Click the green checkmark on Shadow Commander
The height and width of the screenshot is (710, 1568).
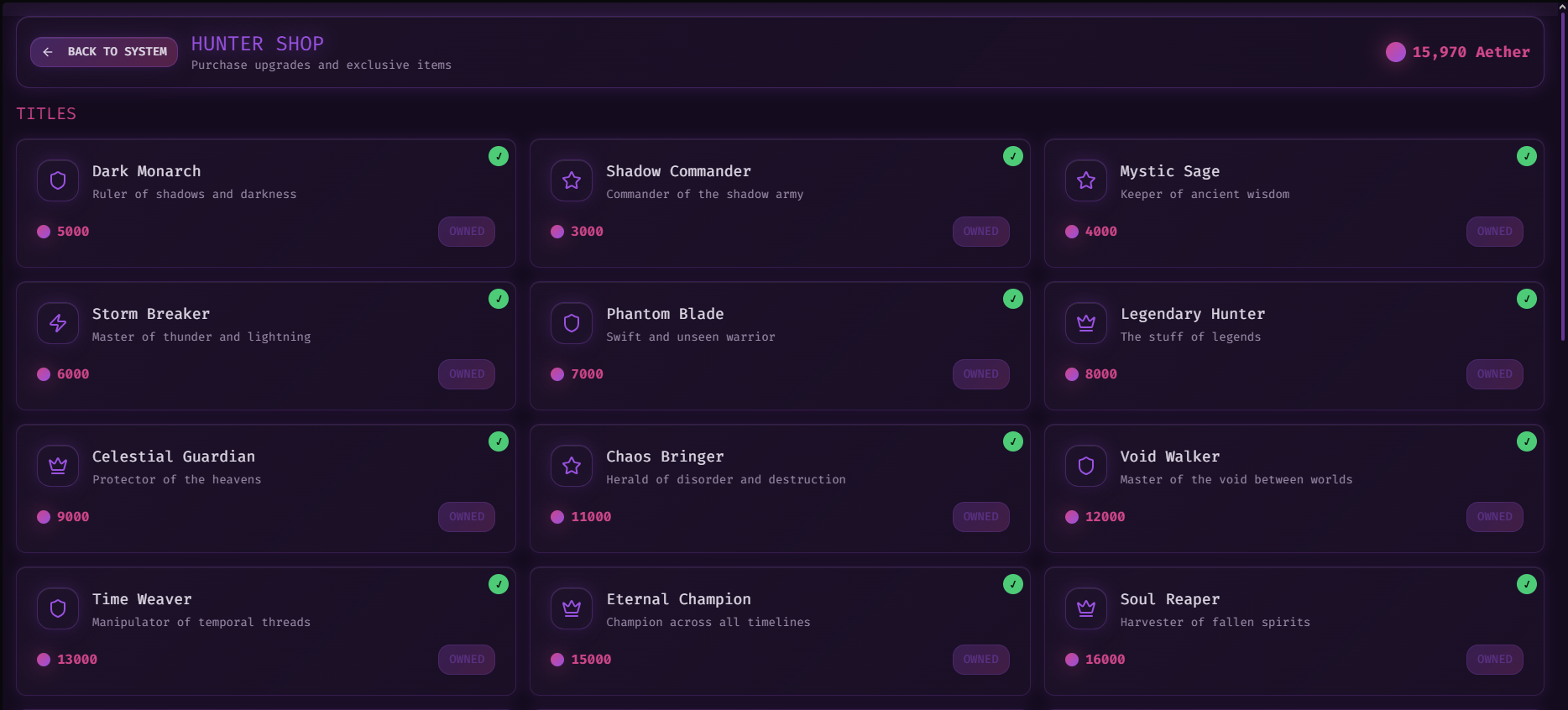[1013, 156]
